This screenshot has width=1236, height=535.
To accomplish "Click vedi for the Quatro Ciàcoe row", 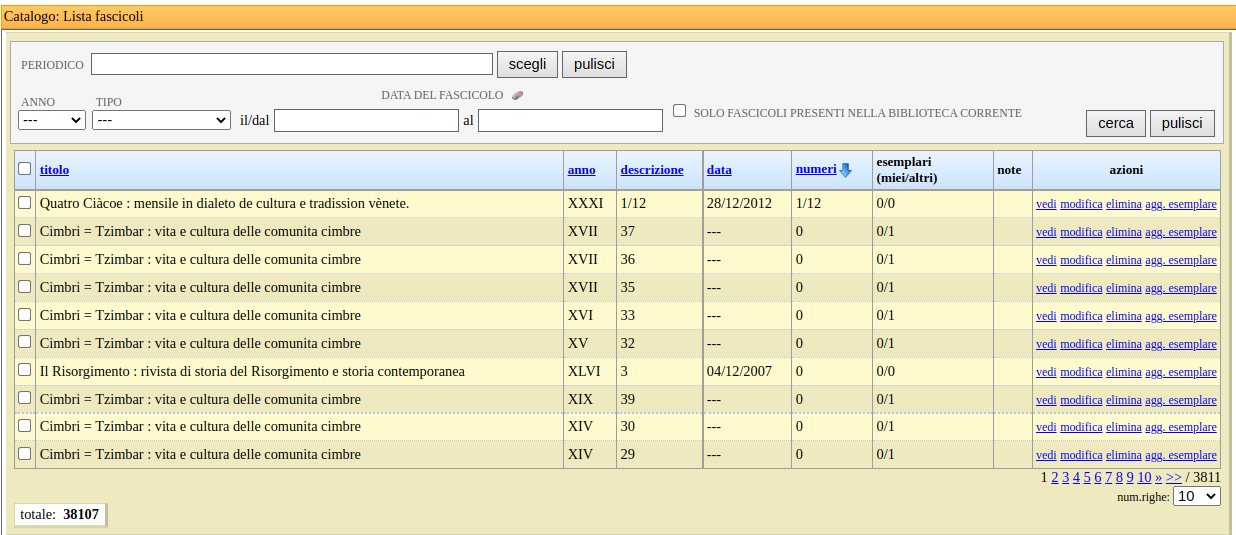I will point(1046,204).
